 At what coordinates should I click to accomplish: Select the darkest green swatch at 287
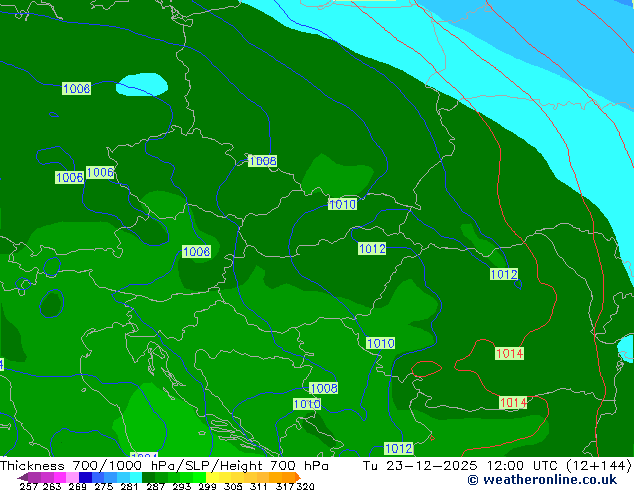point(148,477)
